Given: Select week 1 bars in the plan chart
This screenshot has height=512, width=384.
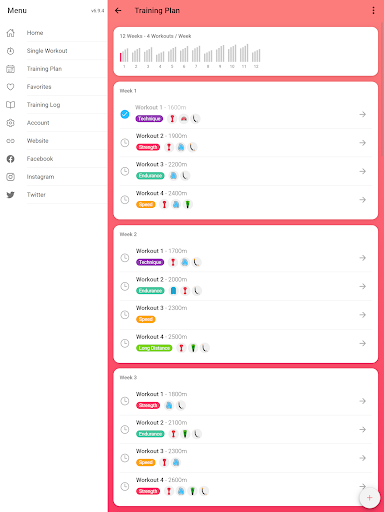Looking at the screenshot, I should (x=124, y=55).
